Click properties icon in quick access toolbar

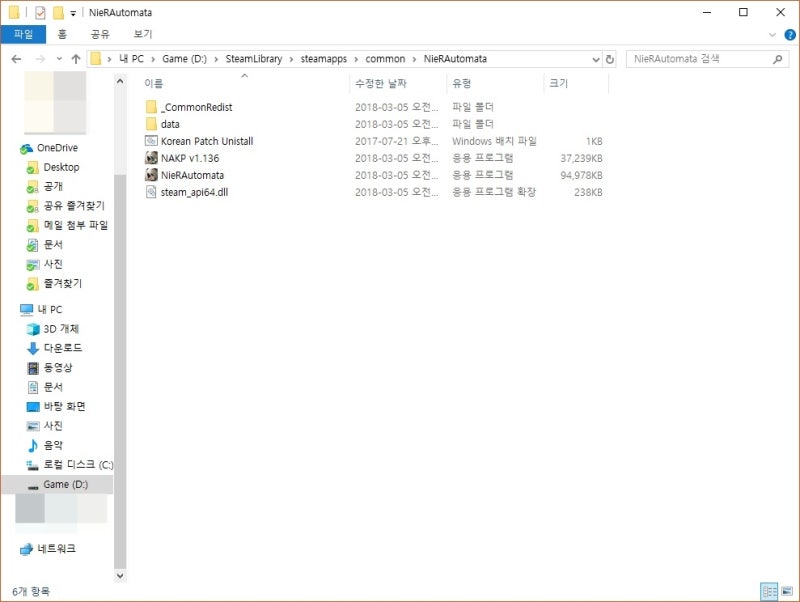click(x=40, y=12)
